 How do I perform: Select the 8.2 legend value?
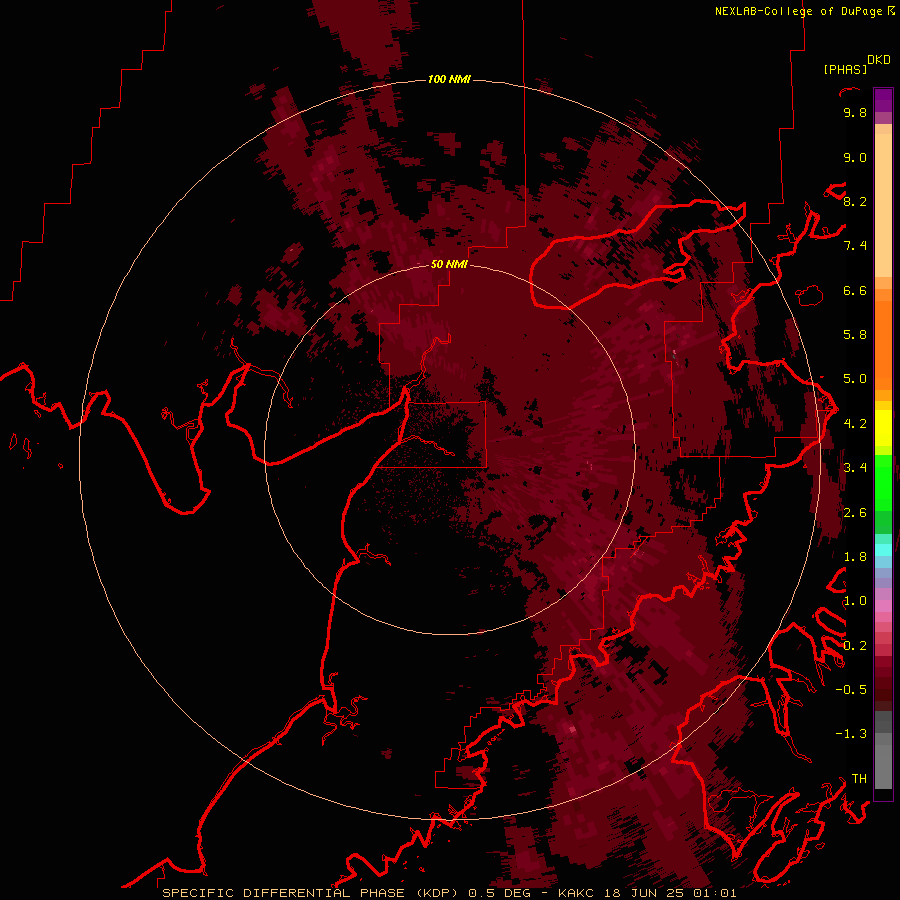pyautogui.click(x=855, y=201)
